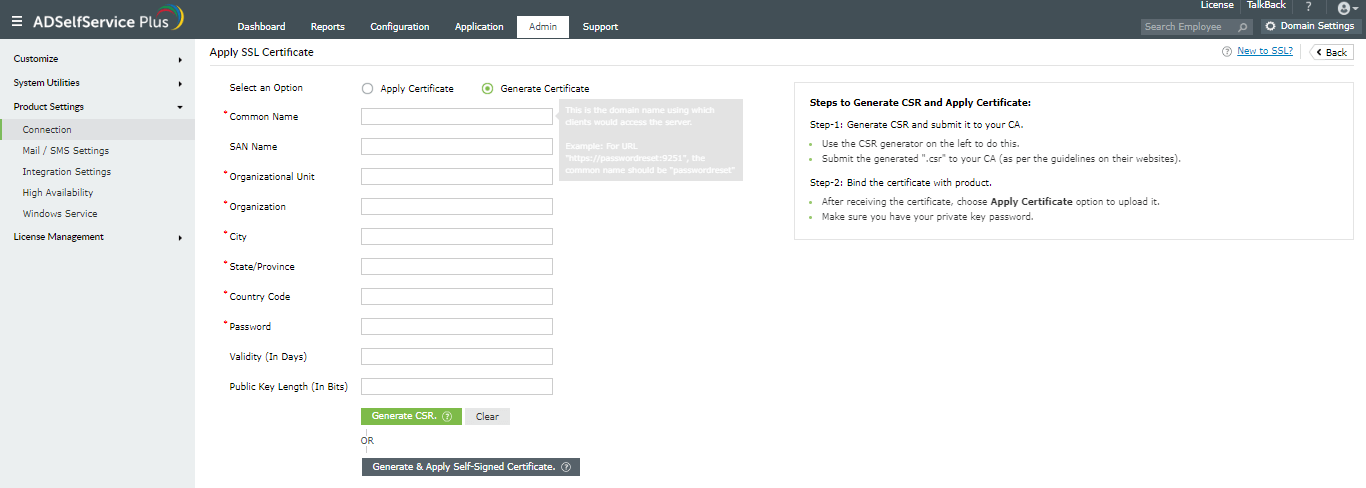Select the Generate Certificate radio option
Image resolution: width=1366 pixels, height=488 pixels.
point(487,88)
